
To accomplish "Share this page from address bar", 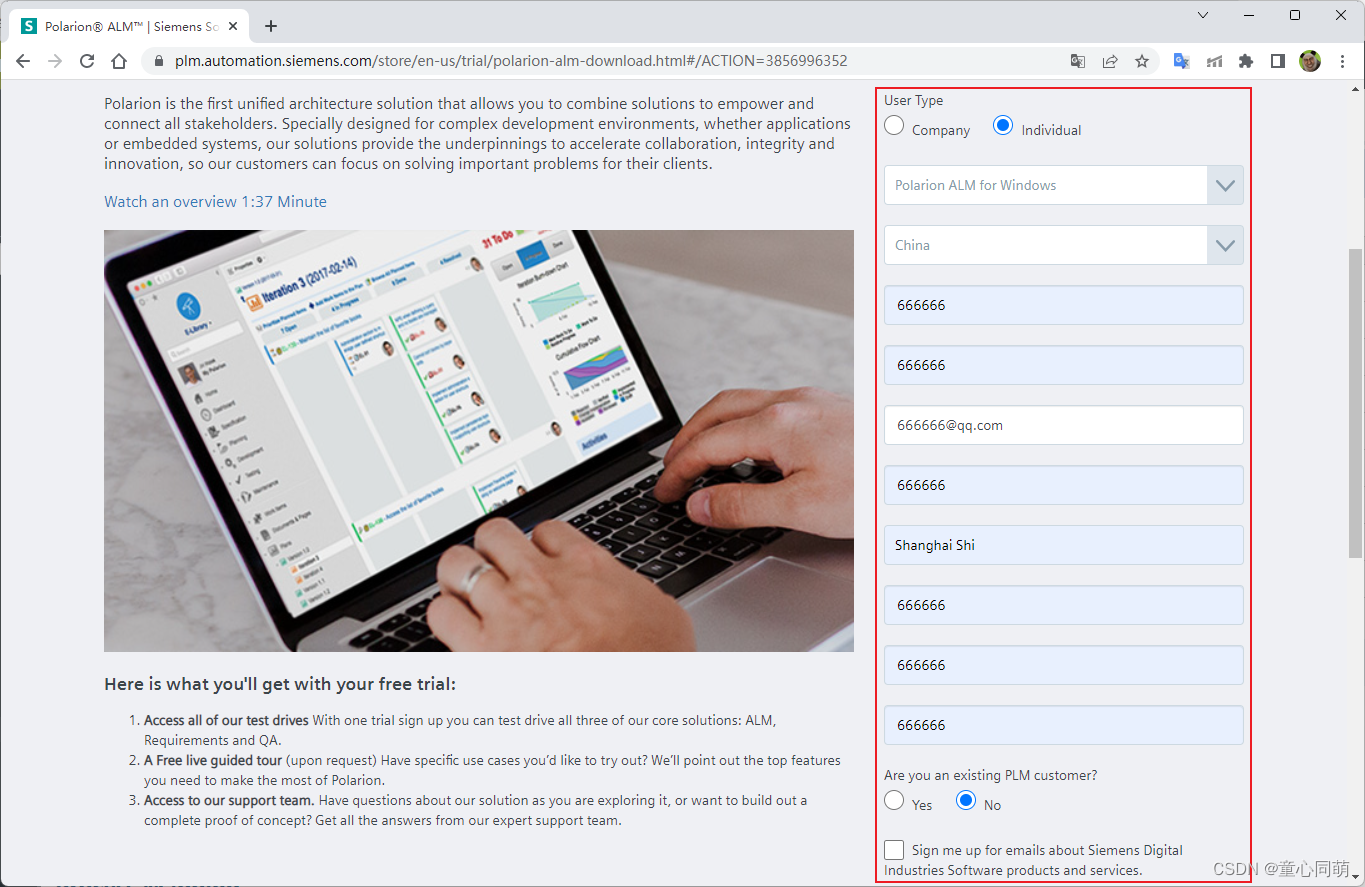I will 1110,61.
